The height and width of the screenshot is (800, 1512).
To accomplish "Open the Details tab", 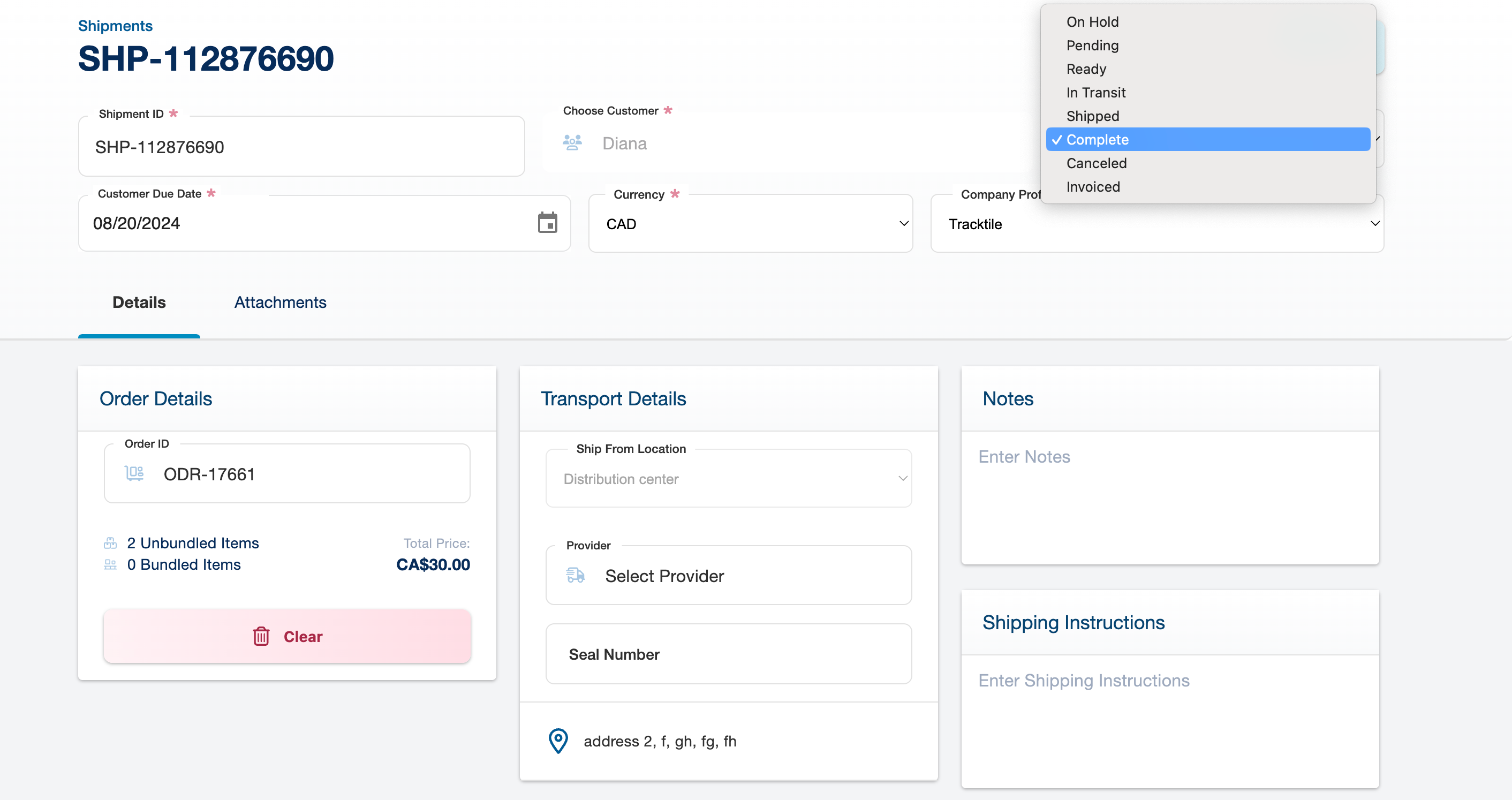I will tap(139, 302).
